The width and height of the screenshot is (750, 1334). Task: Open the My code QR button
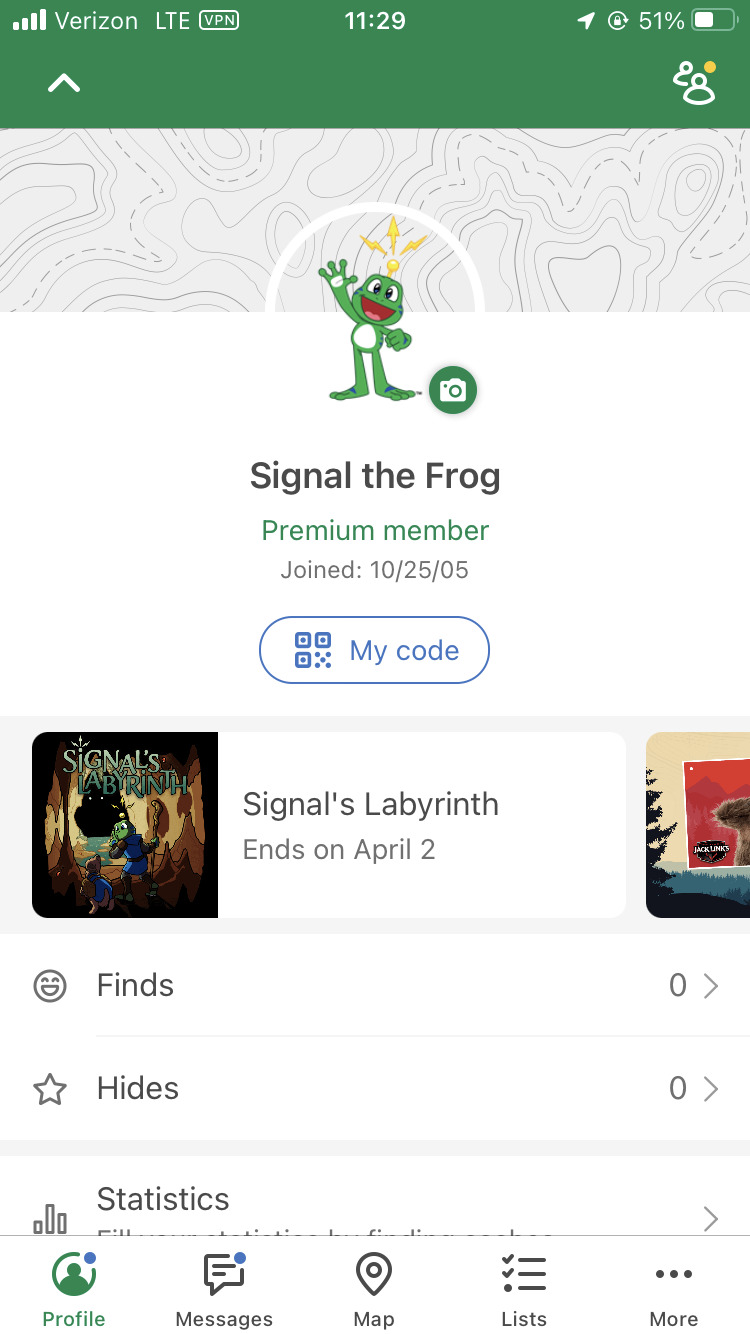(374, 650)
